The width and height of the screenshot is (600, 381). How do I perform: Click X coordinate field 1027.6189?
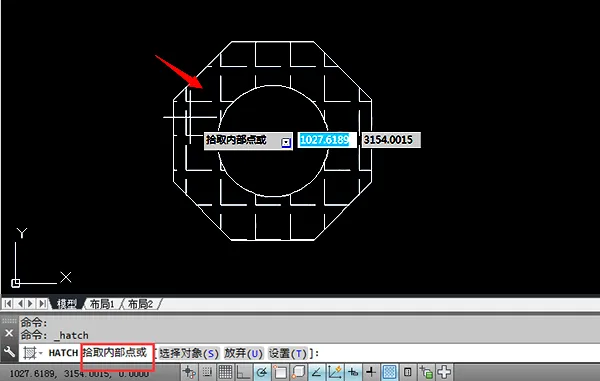[x=327, y=140]
